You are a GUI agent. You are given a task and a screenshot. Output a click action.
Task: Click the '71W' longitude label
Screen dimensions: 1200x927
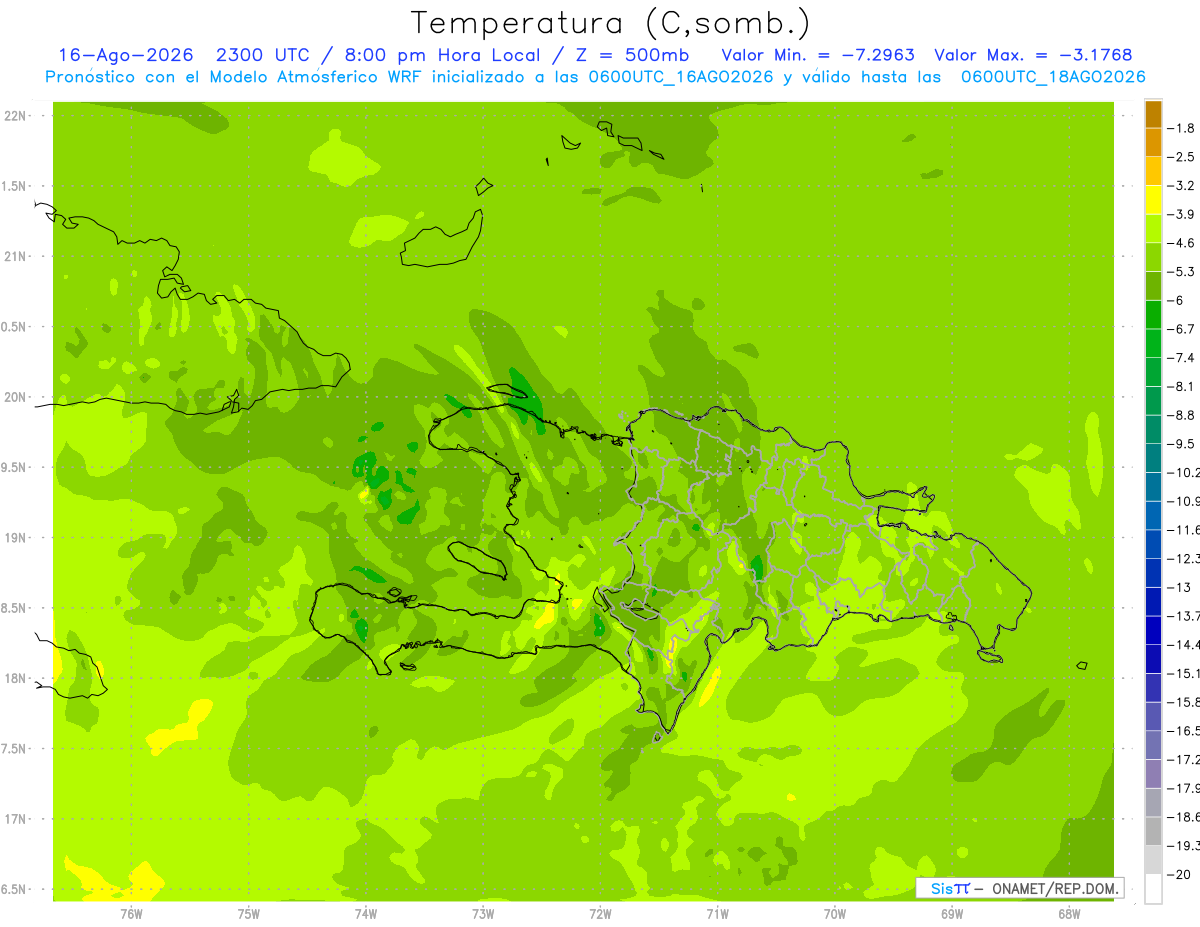click(x=717, y=914)
